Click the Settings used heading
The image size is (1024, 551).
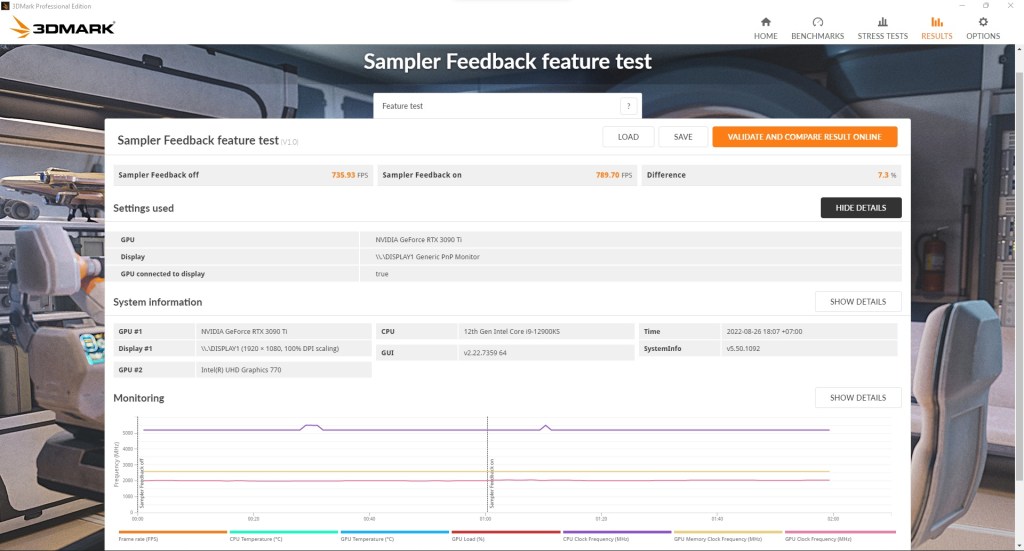[144, 208]
